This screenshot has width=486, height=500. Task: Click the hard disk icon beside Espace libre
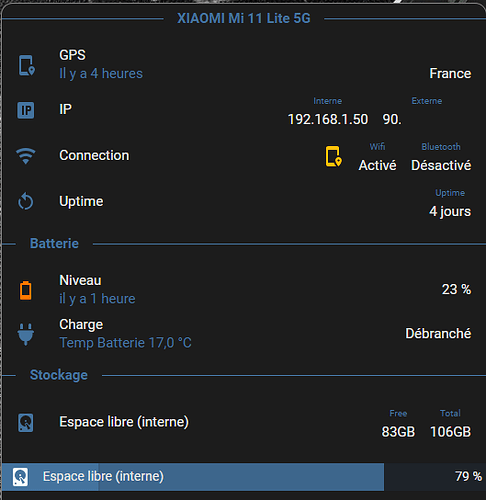(x=26, y=422)
